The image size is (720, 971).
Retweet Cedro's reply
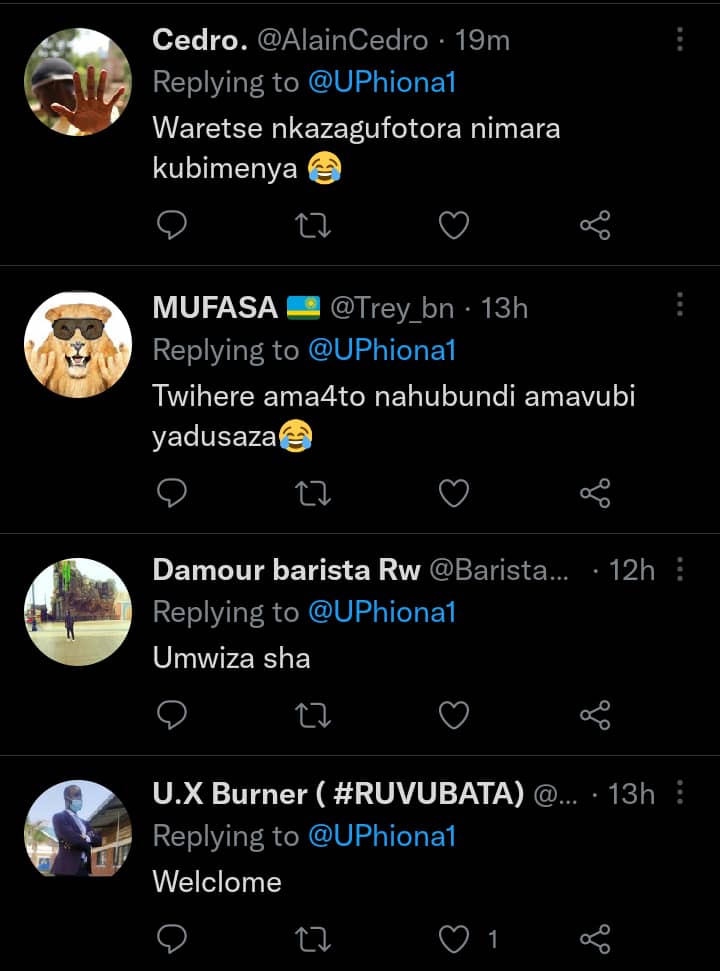click(x=314, y=226)
